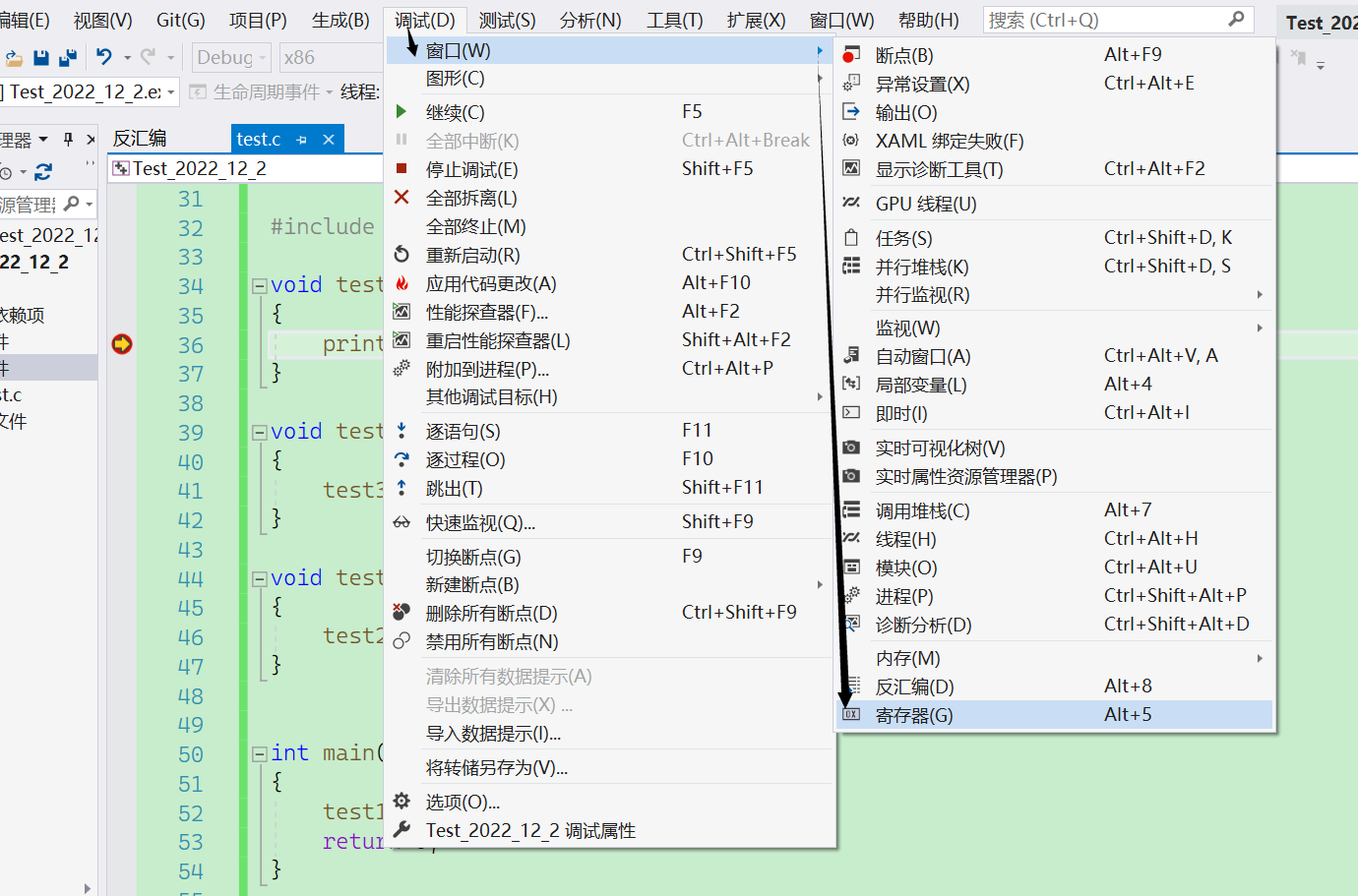Toggle auto-hide pin of Solution Explorer panel
Screen dimensions: 1358x896
coord(68,139)
